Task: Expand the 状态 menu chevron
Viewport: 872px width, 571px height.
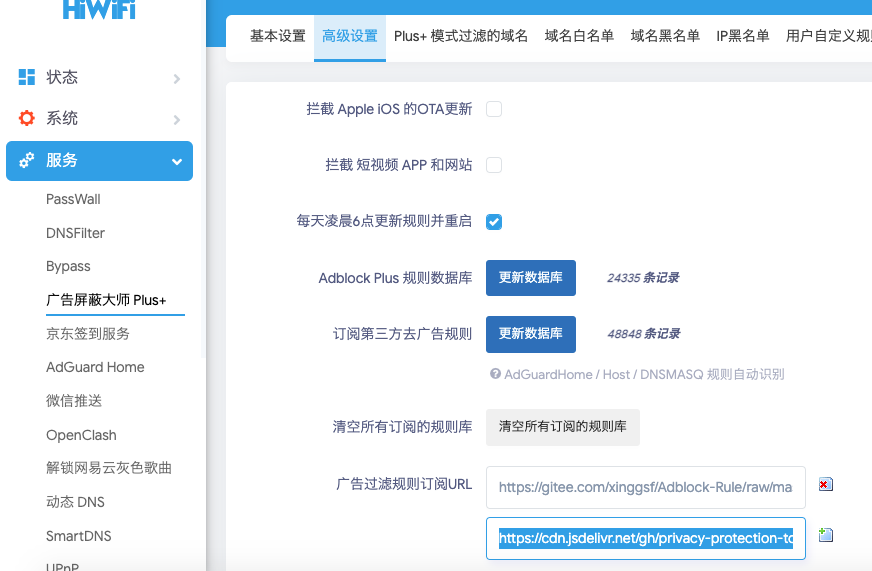Action: click(x=177, y=78)
